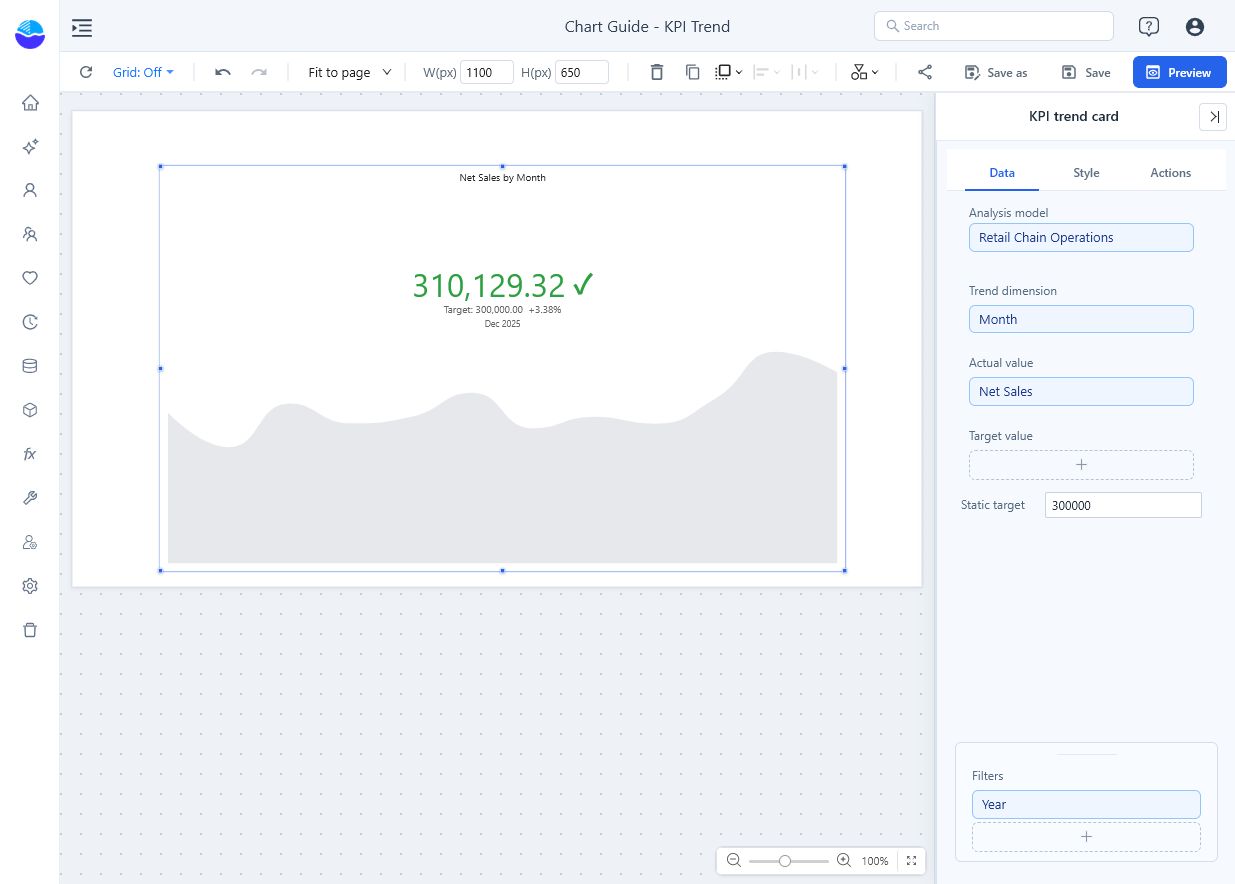
Task: Open the settings gear sidebar icon
Action: (30, 586)
